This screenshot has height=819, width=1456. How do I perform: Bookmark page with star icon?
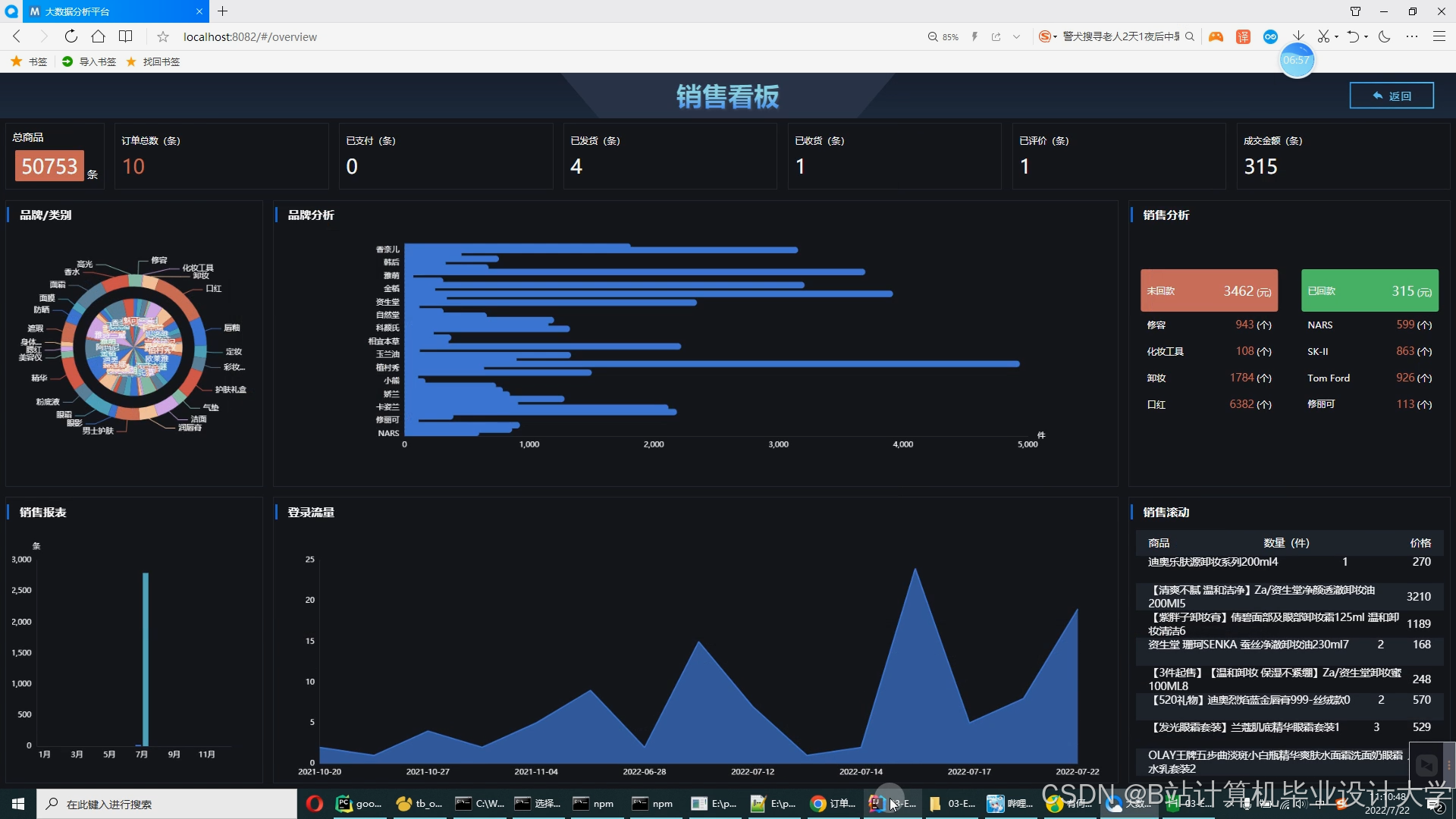pos(163,36)
